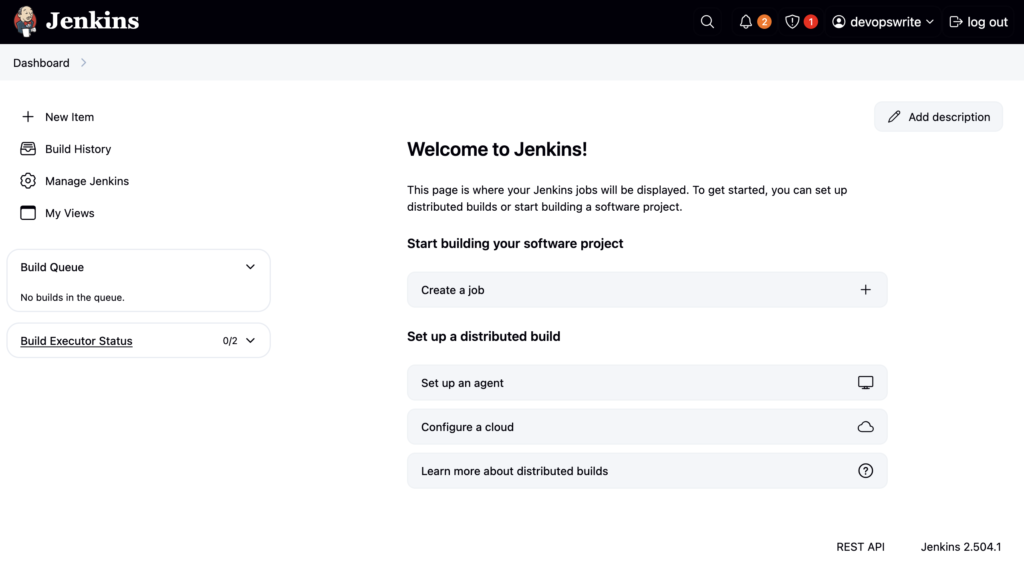
Task: Click red security warning count badge 1
Action: 810,22
